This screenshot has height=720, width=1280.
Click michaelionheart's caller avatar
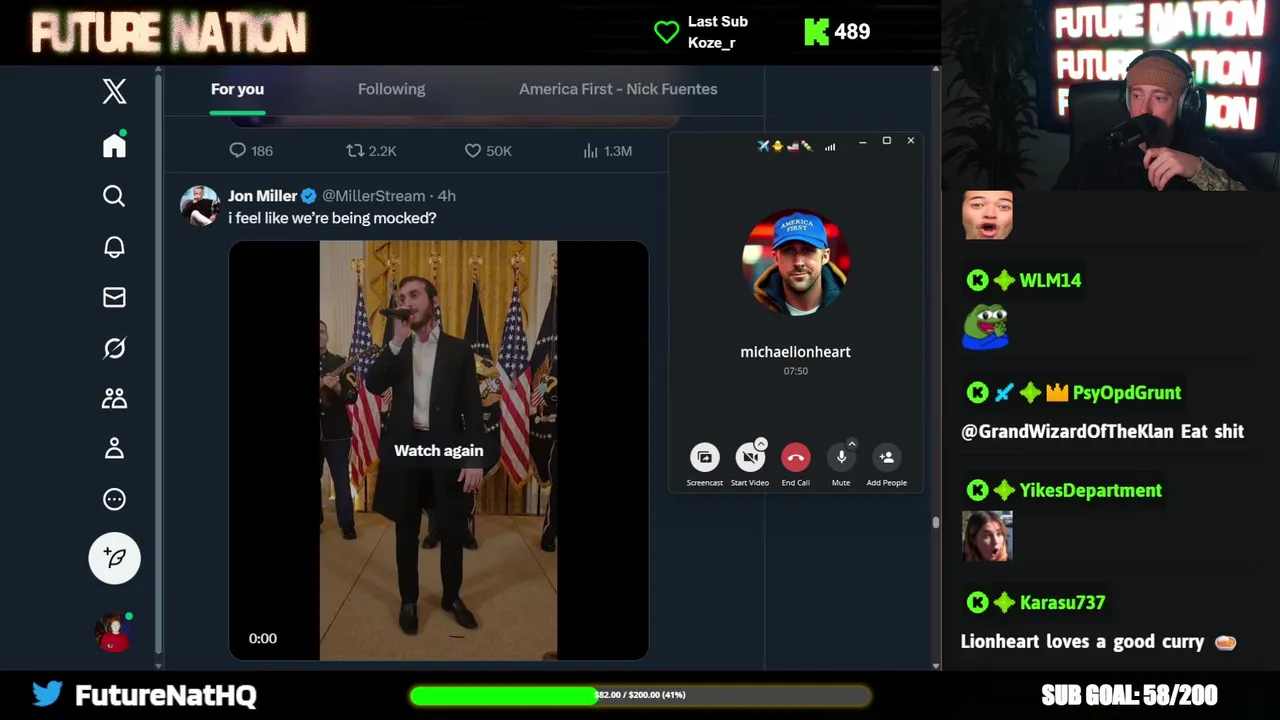pyautogui.click(x=795, y=263)
